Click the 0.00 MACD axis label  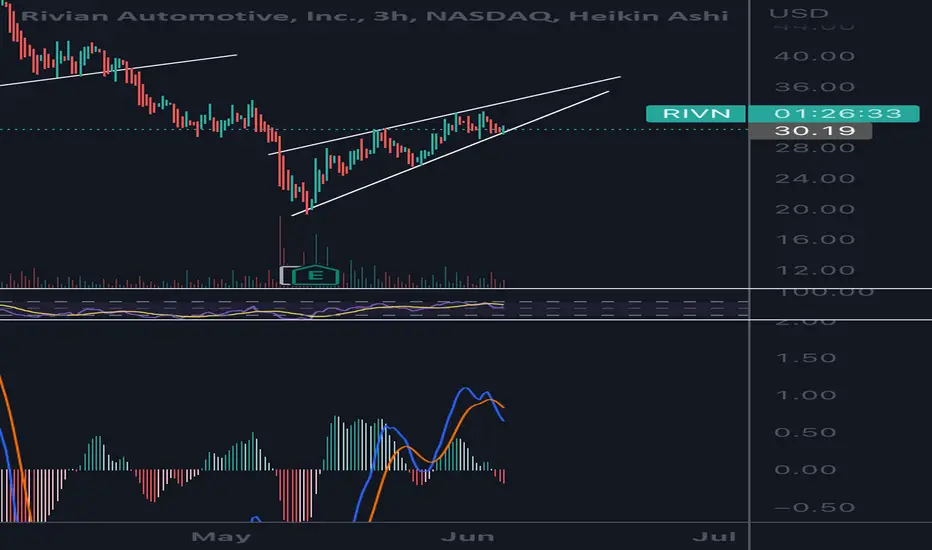pyautogui.click(x=806, y=470)
